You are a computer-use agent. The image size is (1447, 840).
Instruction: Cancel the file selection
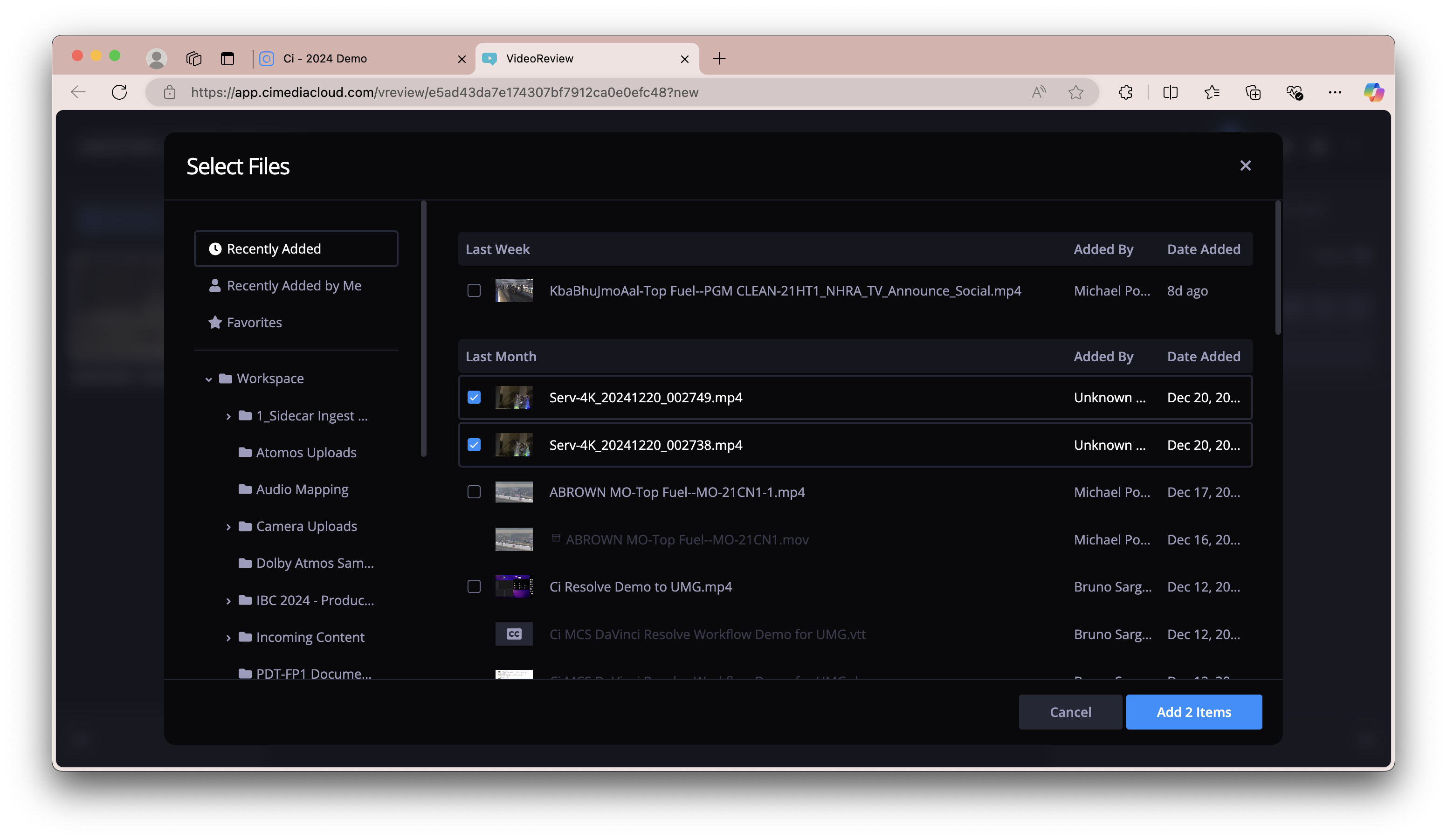1070,712
